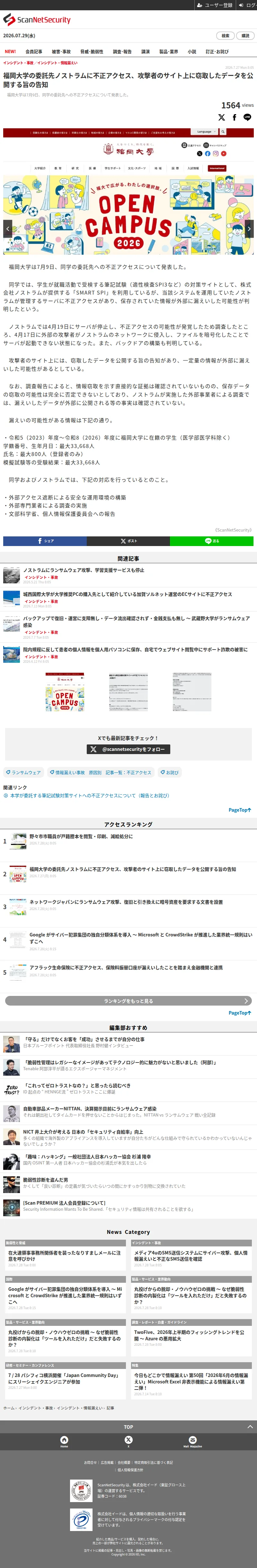257x1568 pixels.
Task: Click the PageTop link above アクセスランキング
Action: pyautogui.click(x=239, y=810)
